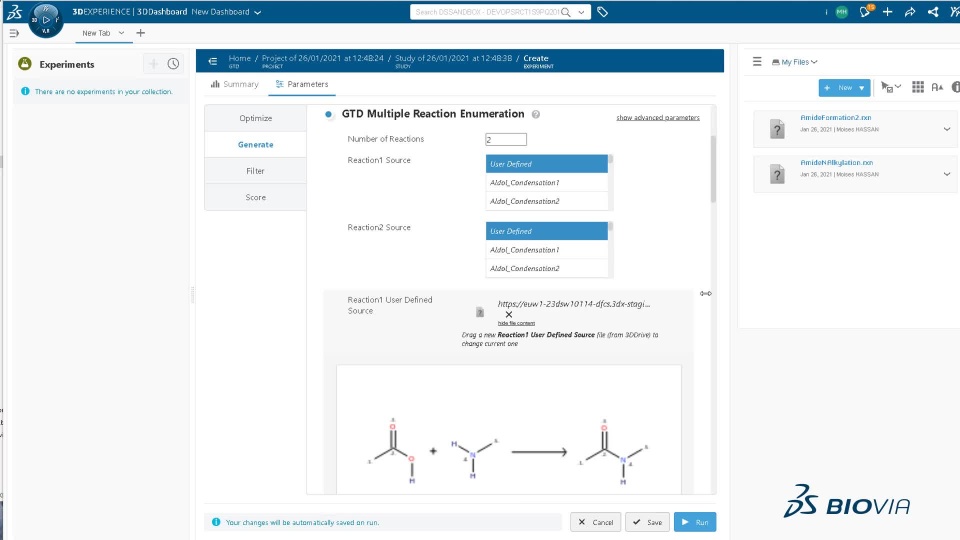Select the Filter section tab
Image resolution: width=960 pixels, height=540 pixels.
(x=255, y=171)
